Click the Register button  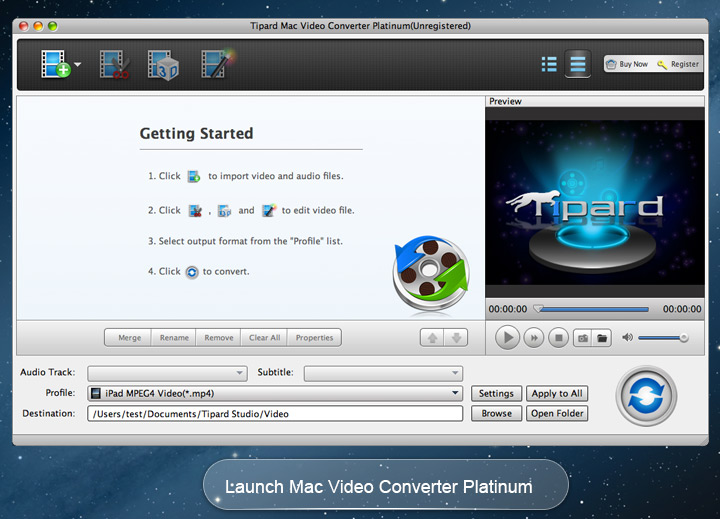[x=678, y=64]
